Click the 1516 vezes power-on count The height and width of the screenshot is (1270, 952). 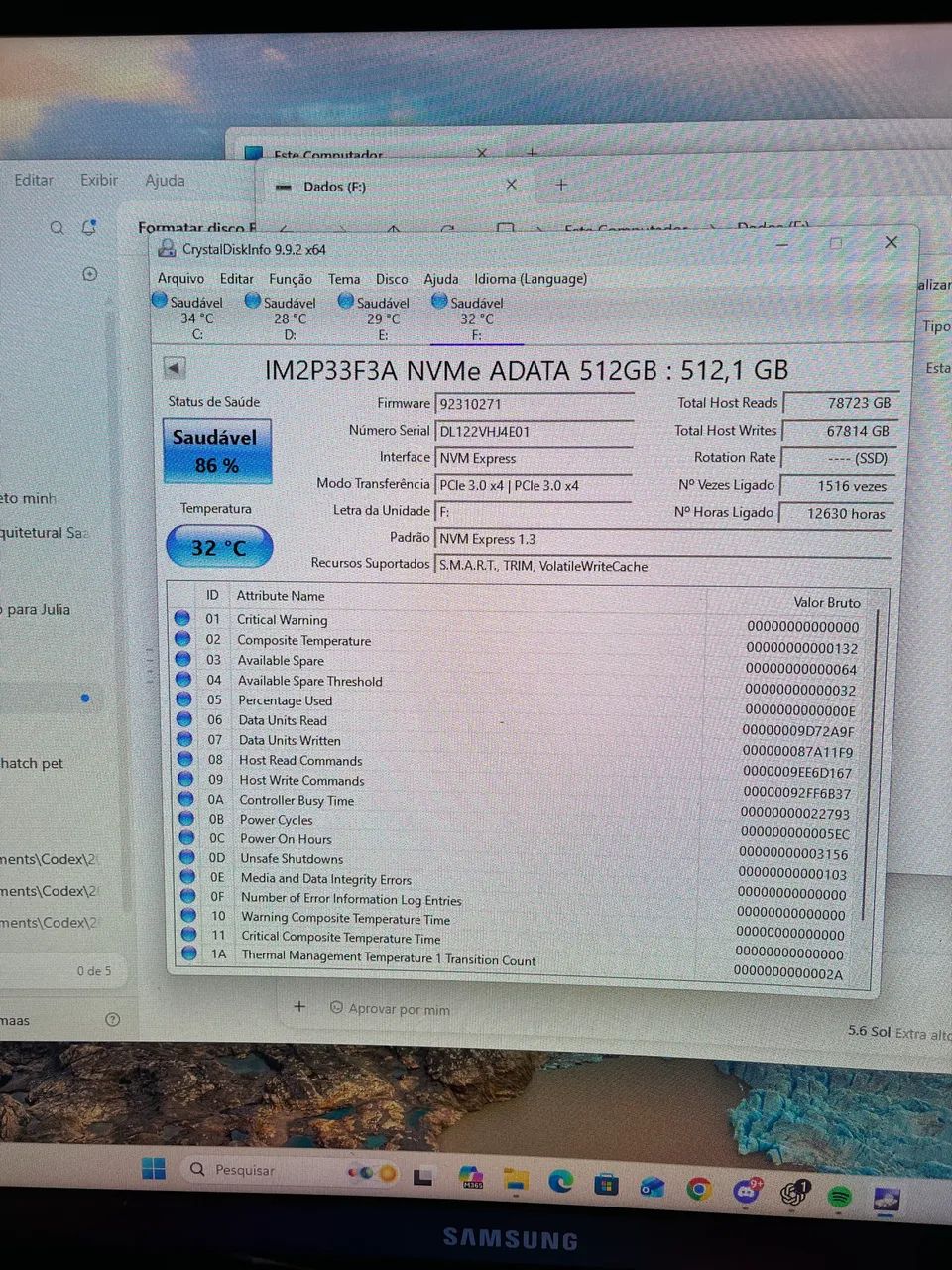(837, 486)
